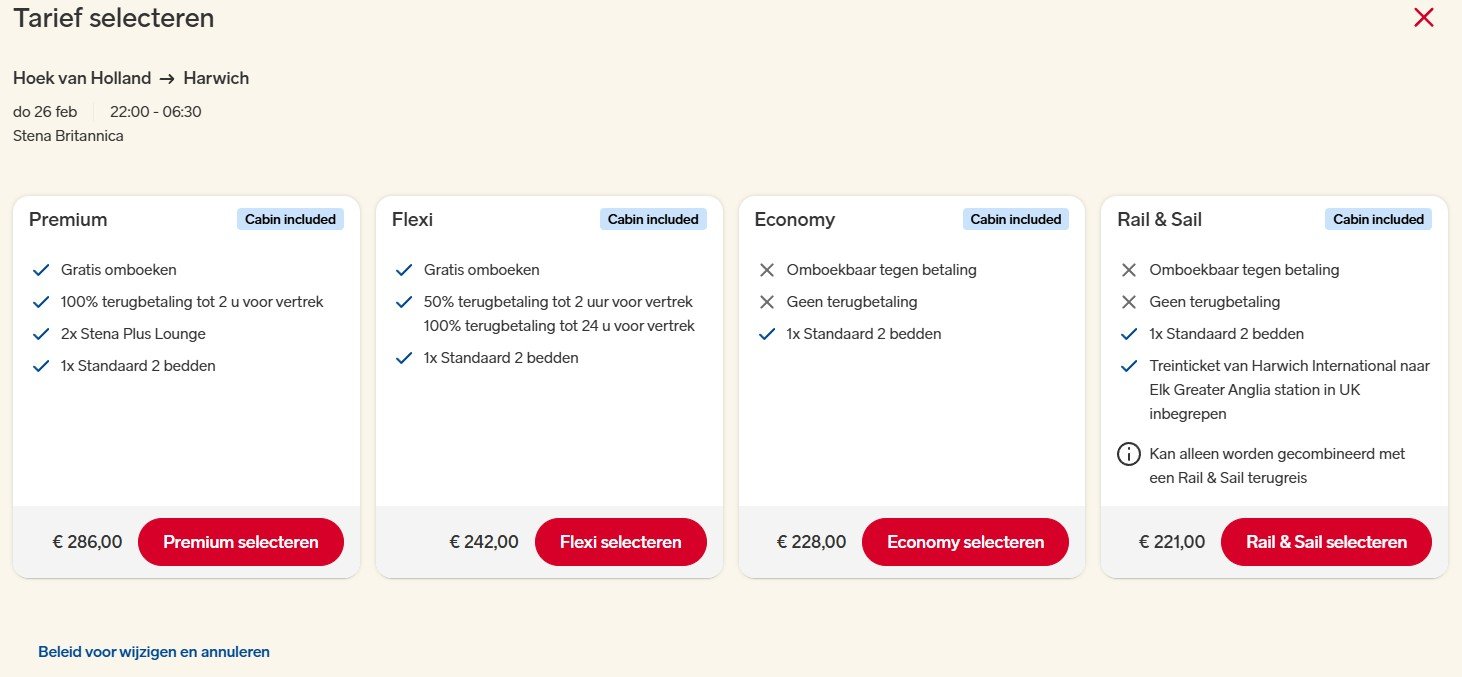This screenshot has width=1462, height=677.
Task: Click the Flexi selecteren button
Action: click(621, 541)
